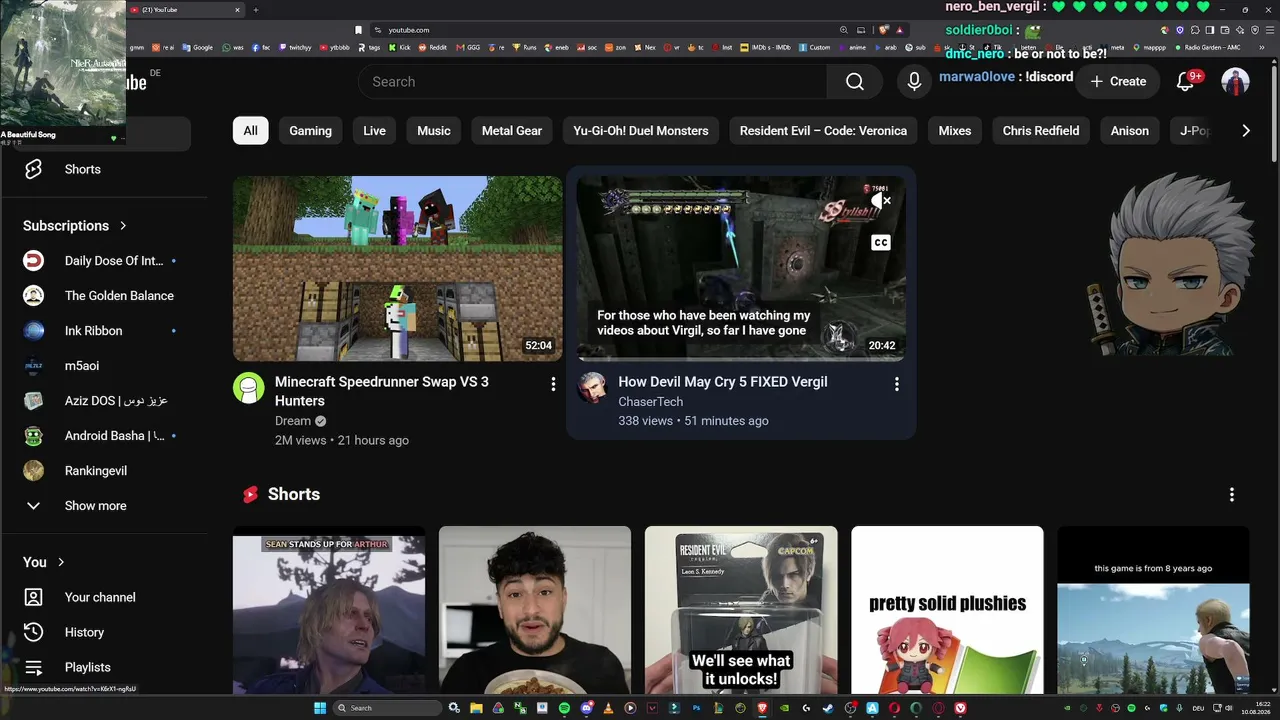Open the Windows Start menu
This screenshot has width=1280, height=720.
320,708
